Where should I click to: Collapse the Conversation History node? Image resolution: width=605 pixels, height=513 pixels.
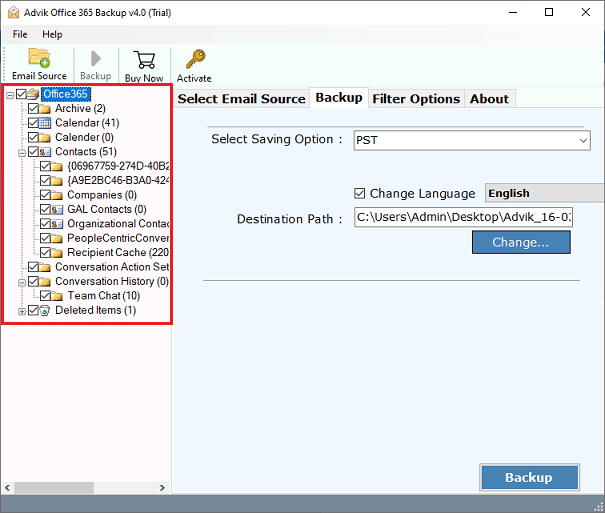click(22, 283)
